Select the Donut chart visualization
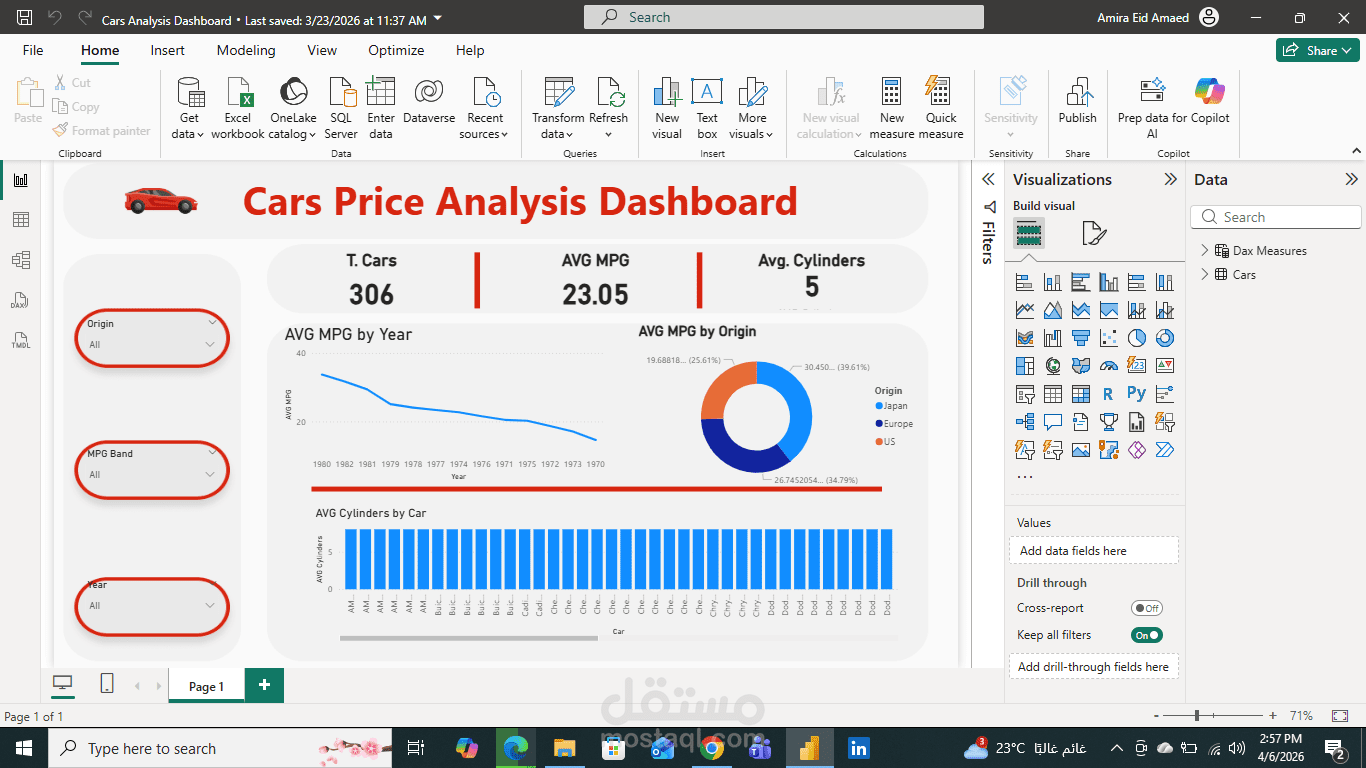The width and height of the screenshot is (1366, 768). pyautogui.click(x=1164, y=338)
